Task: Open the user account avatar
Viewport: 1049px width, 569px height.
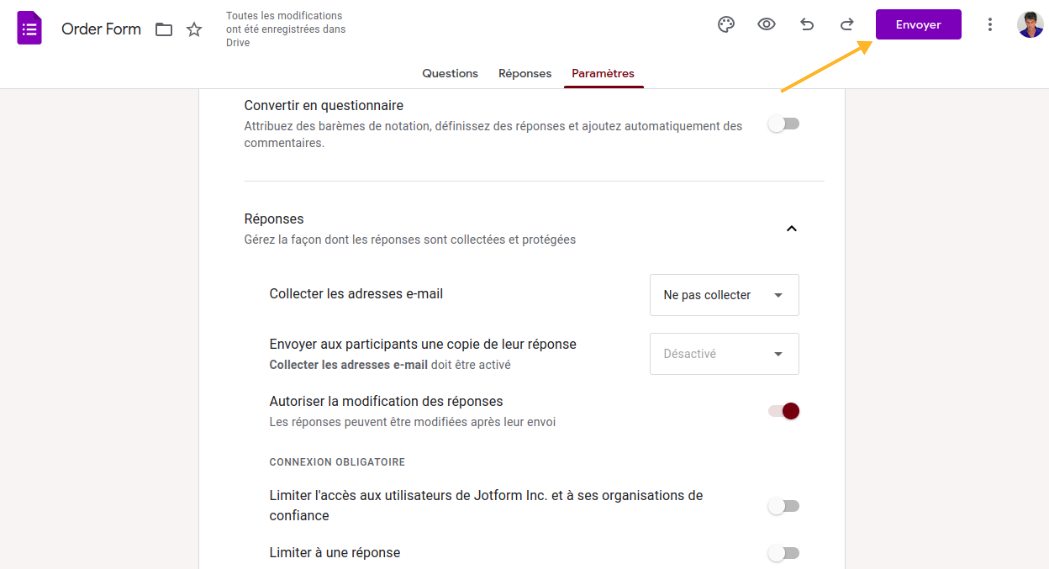Action: [1030, 25]
